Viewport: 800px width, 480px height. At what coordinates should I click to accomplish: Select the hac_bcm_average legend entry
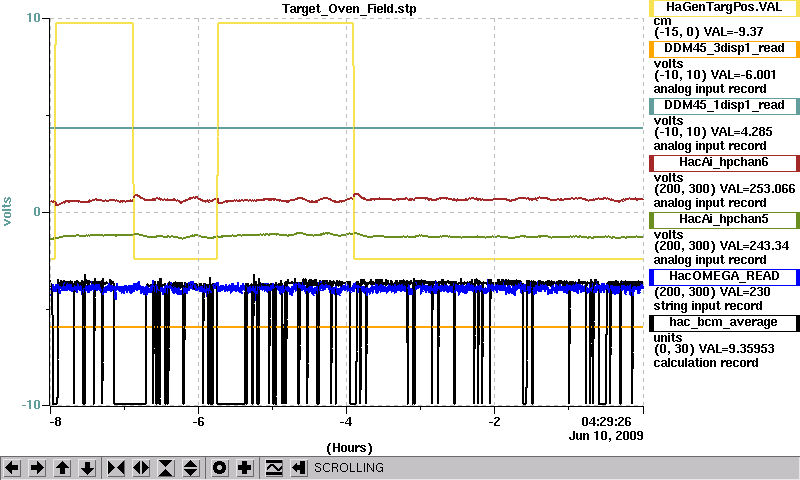tap(724, 322)
